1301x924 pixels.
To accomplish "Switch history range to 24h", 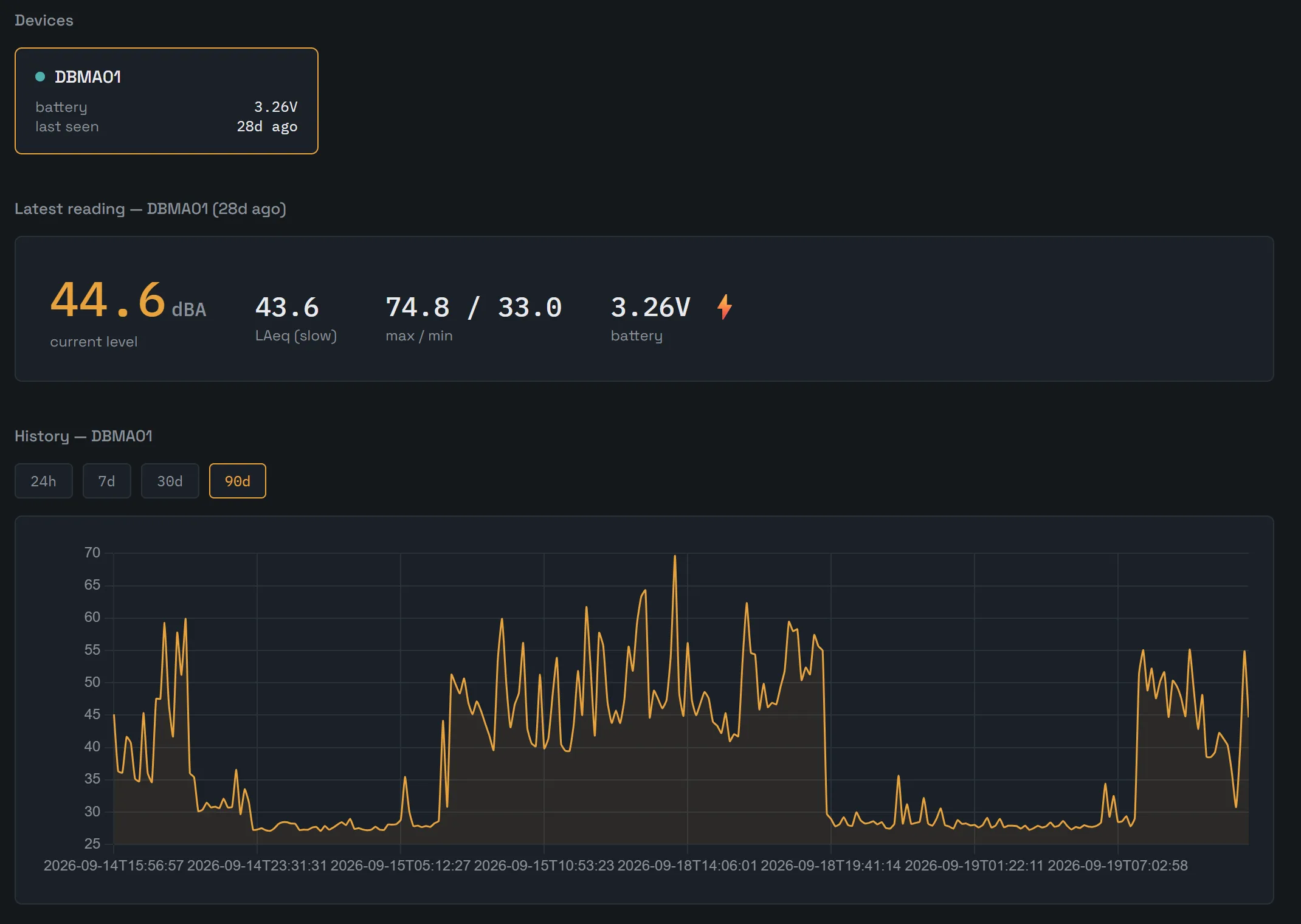I will pyautogui.click(x=44, y=481).
